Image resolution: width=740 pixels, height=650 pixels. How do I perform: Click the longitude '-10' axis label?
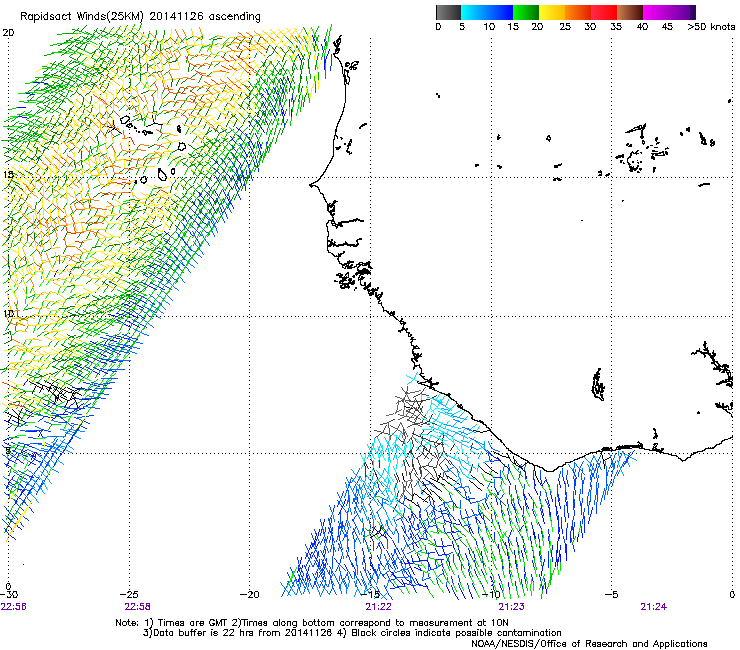(491, 594)
